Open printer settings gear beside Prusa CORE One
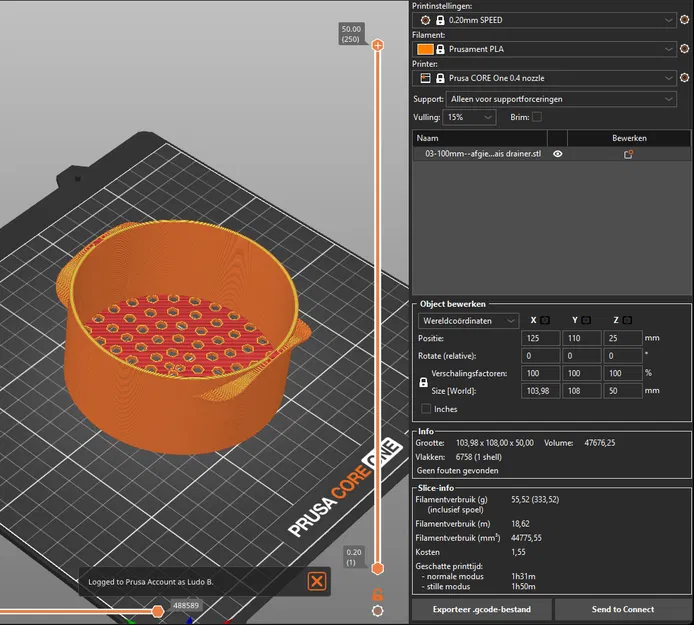694x625 pixels. pyautogui.click(x=686, y=77)
